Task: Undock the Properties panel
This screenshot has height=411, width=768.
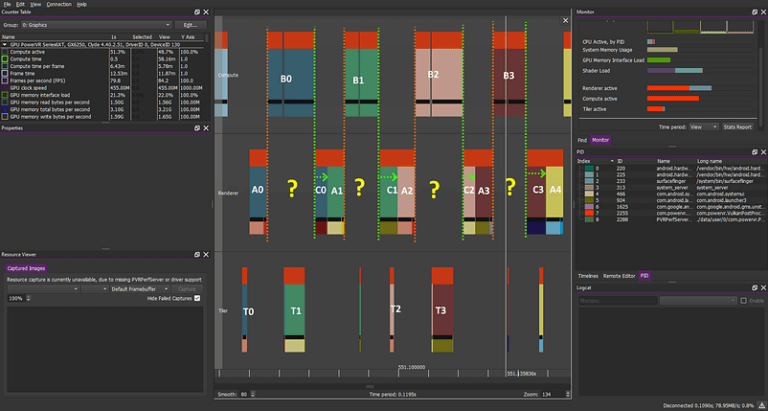Action: 197,128
